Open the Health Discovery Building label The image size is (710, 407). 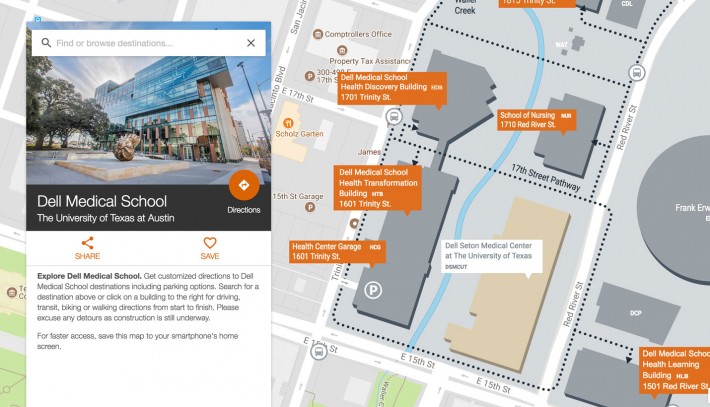(x=391, y=88)
